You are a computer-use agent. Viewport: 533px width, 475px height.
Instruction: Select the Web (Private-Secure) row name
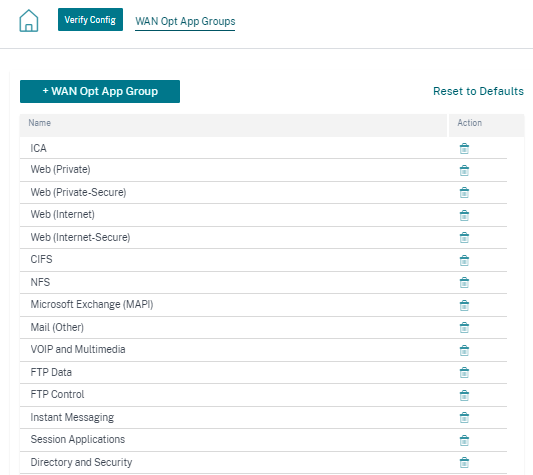pos(79,192)
